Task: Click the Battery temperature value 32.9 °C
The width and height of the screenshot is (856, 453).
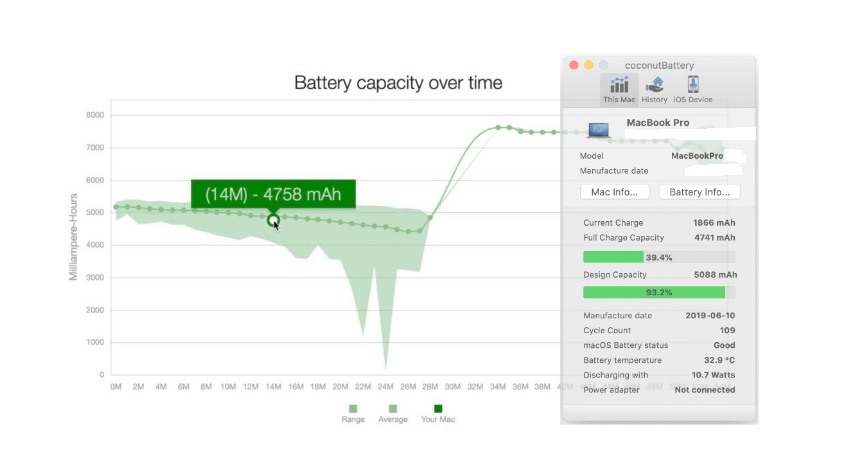Action: click(x=720, y=360)
